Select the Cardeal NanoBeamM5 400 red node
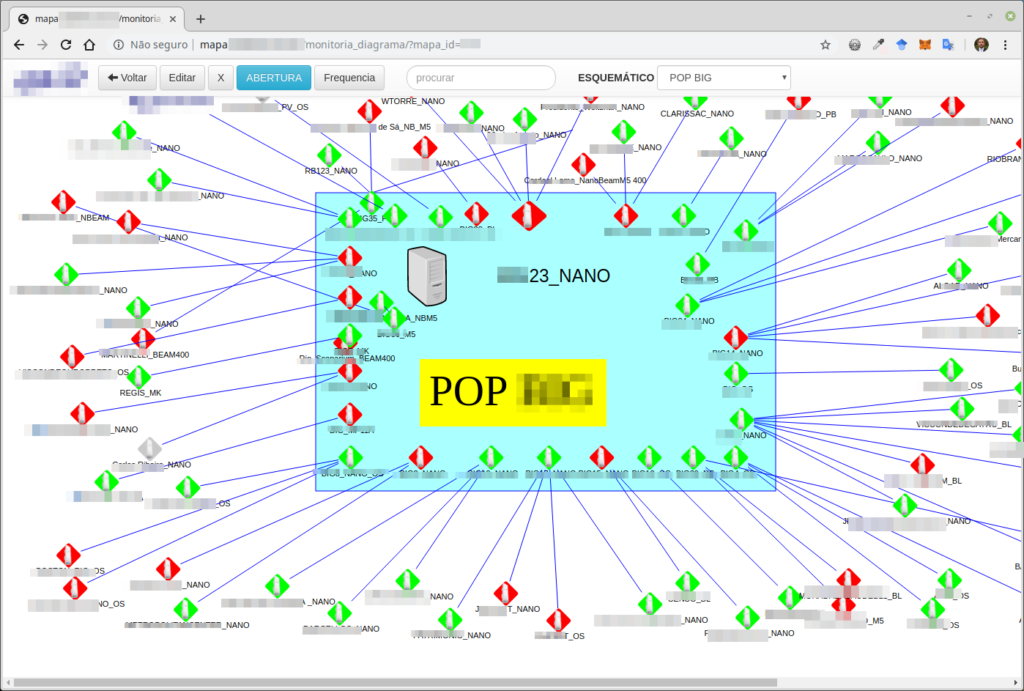 click(x=583, y=165)
